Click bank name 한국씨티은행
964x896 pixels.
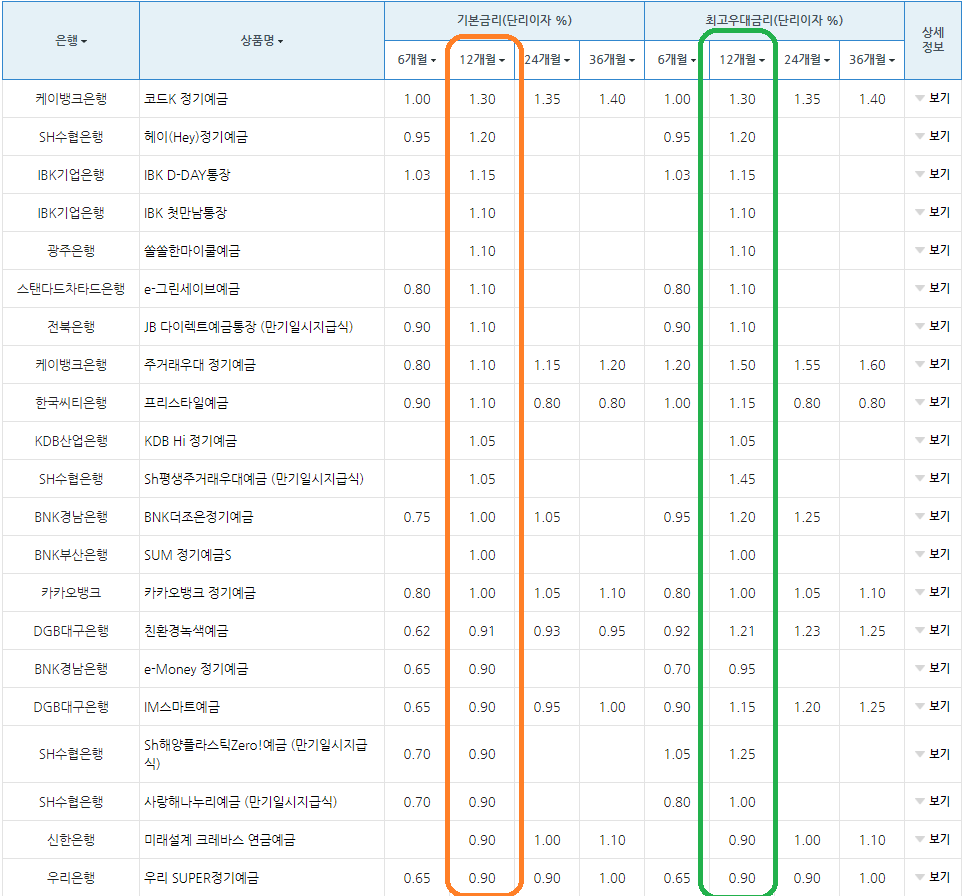(x=71, y=403)
